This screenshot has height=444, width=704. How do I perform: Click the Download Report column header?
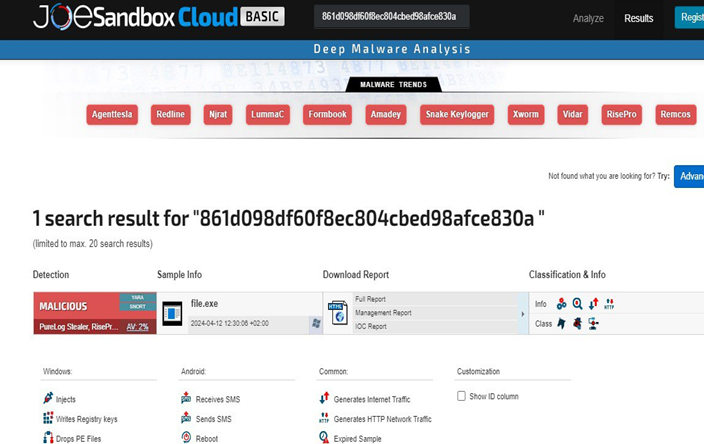[x=356, y=275]
